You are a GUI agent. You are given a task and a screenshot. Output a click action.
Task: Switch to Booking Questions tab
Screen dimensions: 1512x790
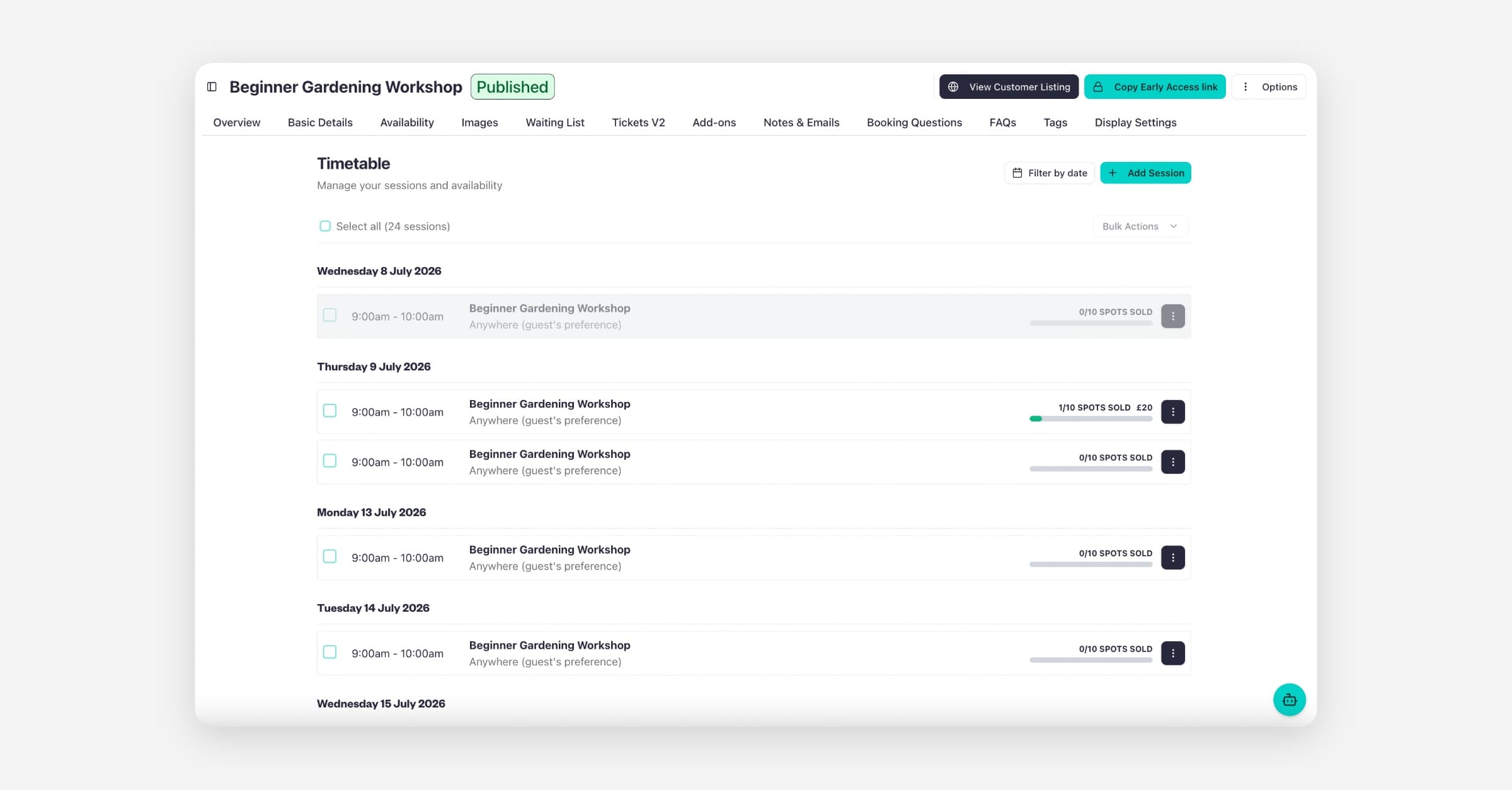tap(914, 122)
